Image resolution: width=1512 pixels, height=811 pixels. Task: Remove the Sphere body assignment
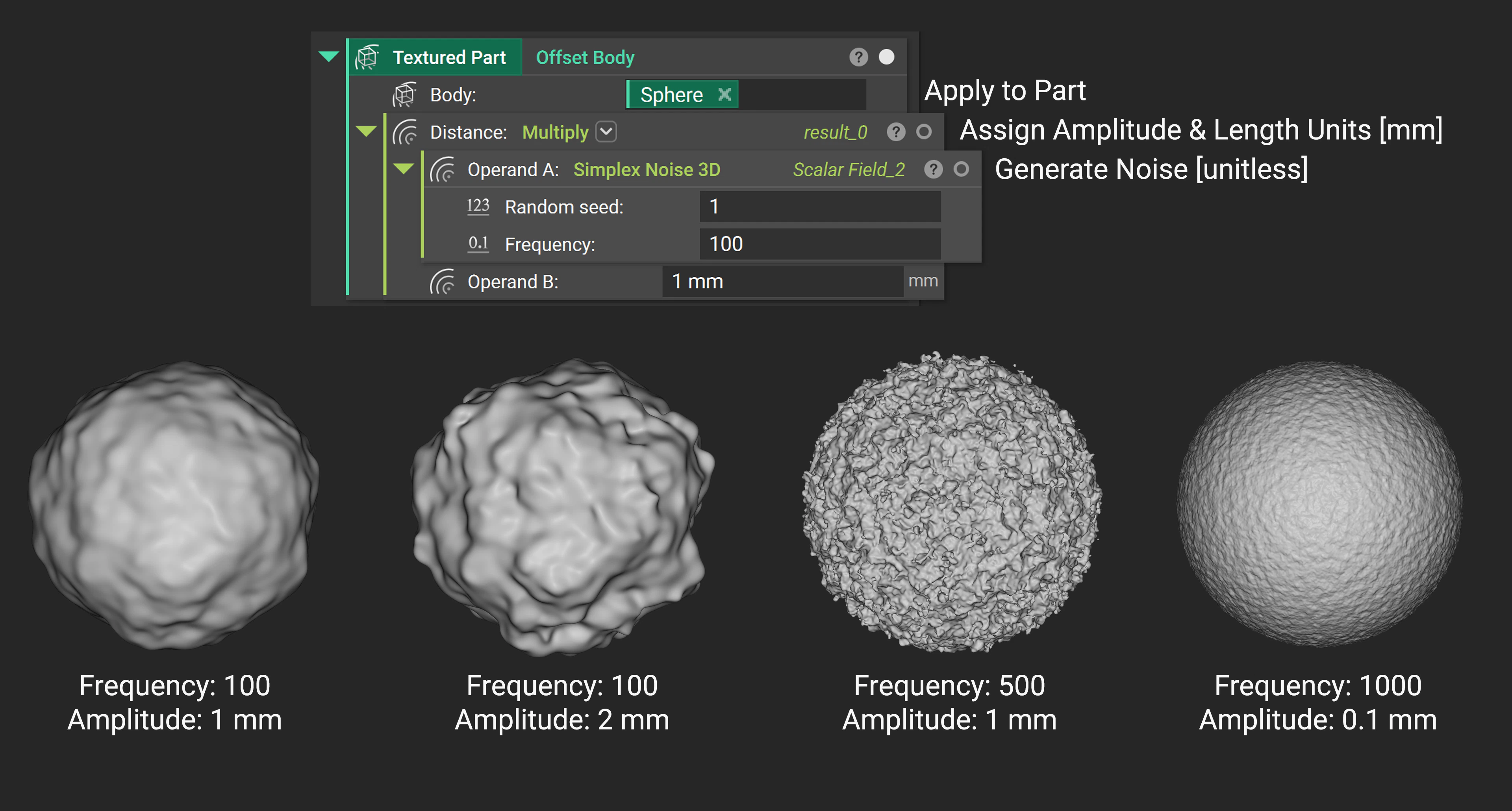(x=725, y=94)
